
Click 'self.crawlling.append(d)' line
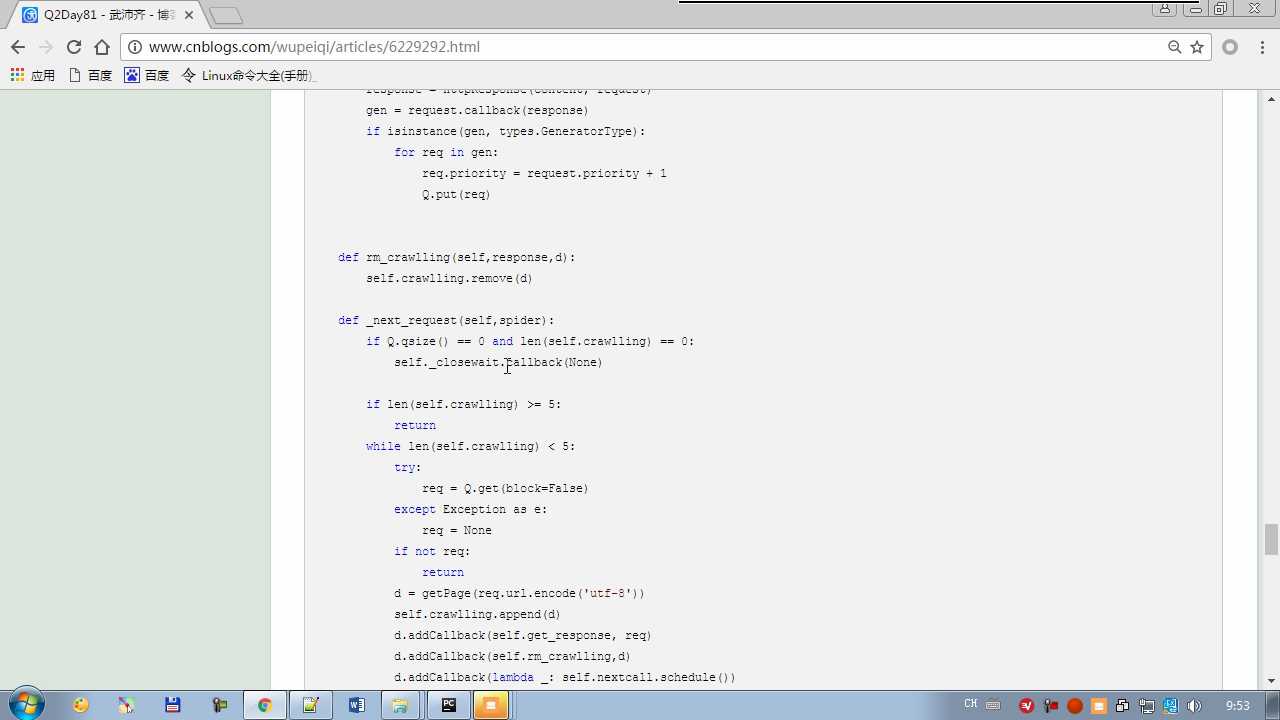pos(477,615)
